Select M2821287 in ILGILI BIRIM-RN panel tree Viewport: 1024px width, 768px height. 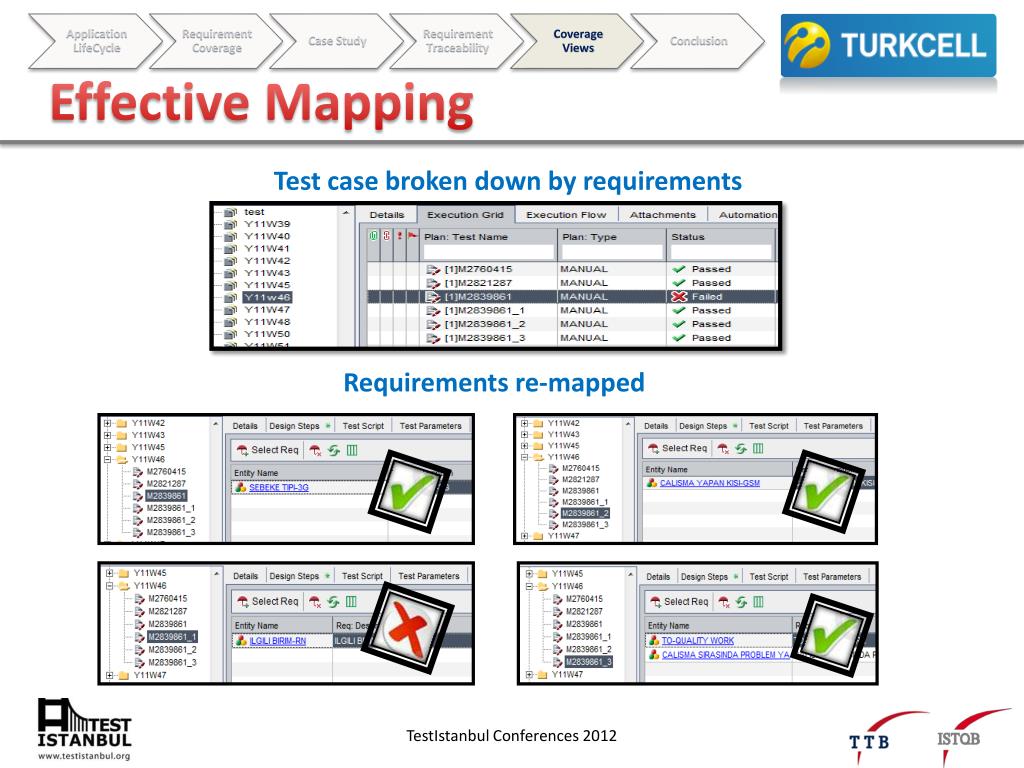point(167,611)
